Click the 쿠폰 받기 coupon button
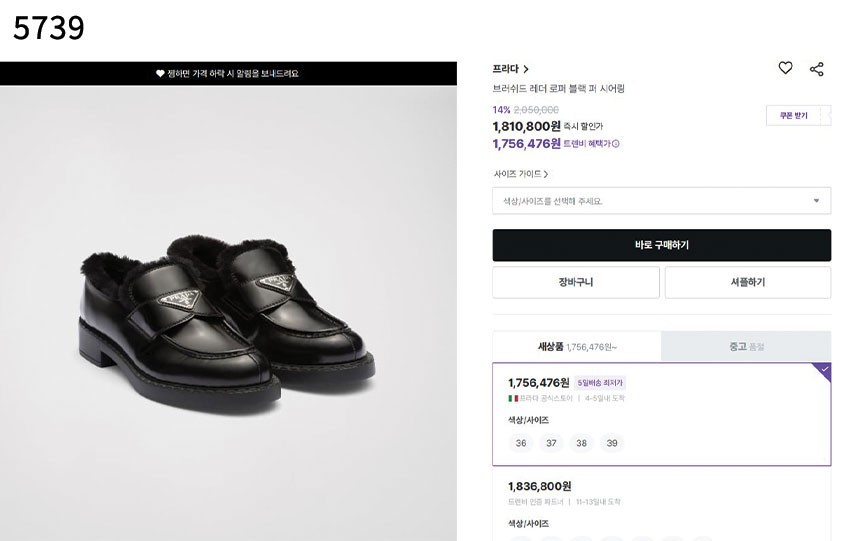 794,116
